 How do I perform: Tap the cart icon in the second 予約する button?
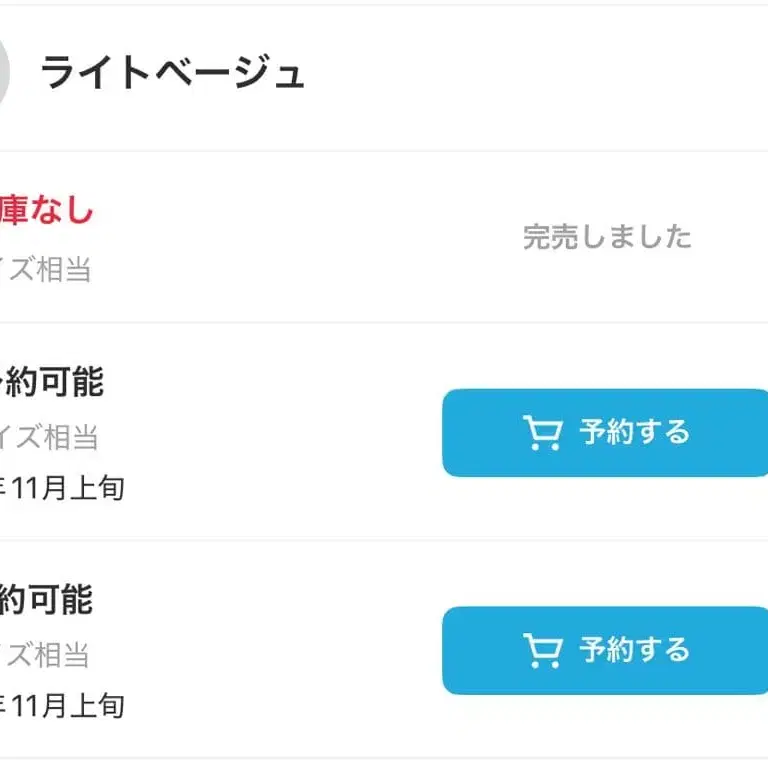pyautogui.click(x=542, y=651)
